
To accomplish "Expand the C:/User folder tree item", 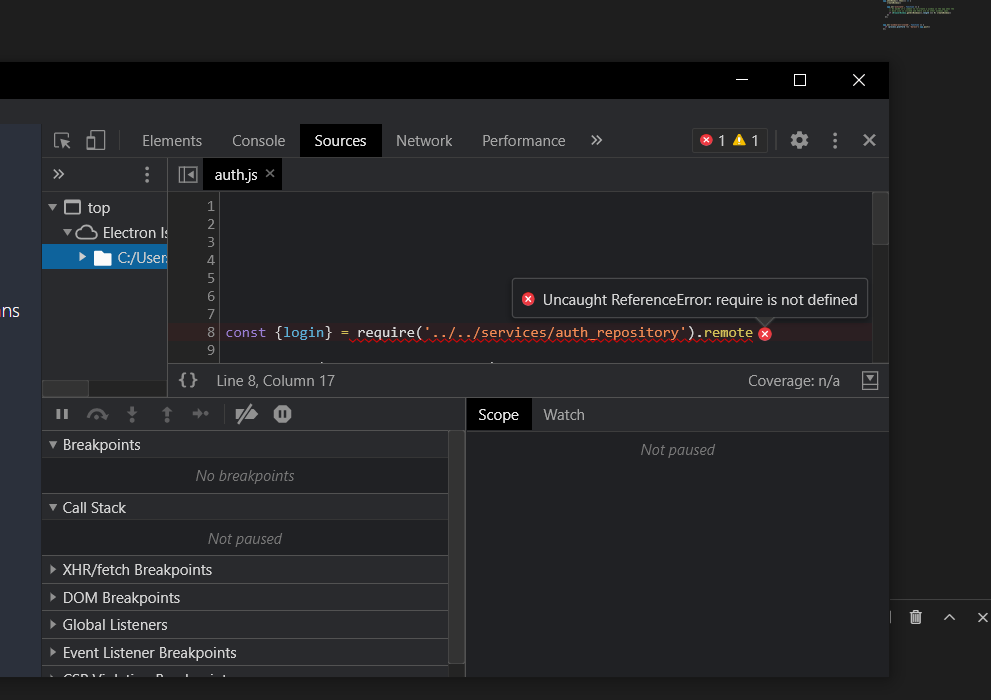I will click(83, 258).
